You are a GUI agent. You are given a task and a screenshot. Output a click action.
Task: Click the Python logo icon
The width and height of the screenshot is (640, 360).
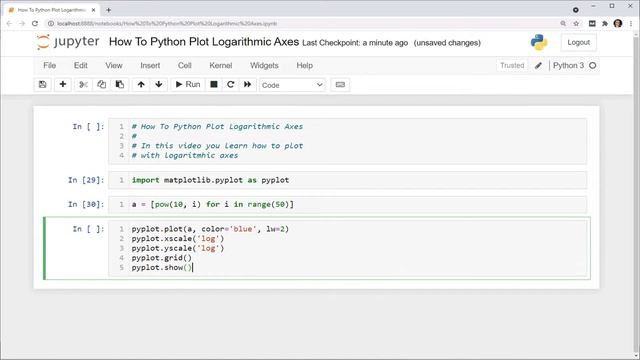pos(539,42)
